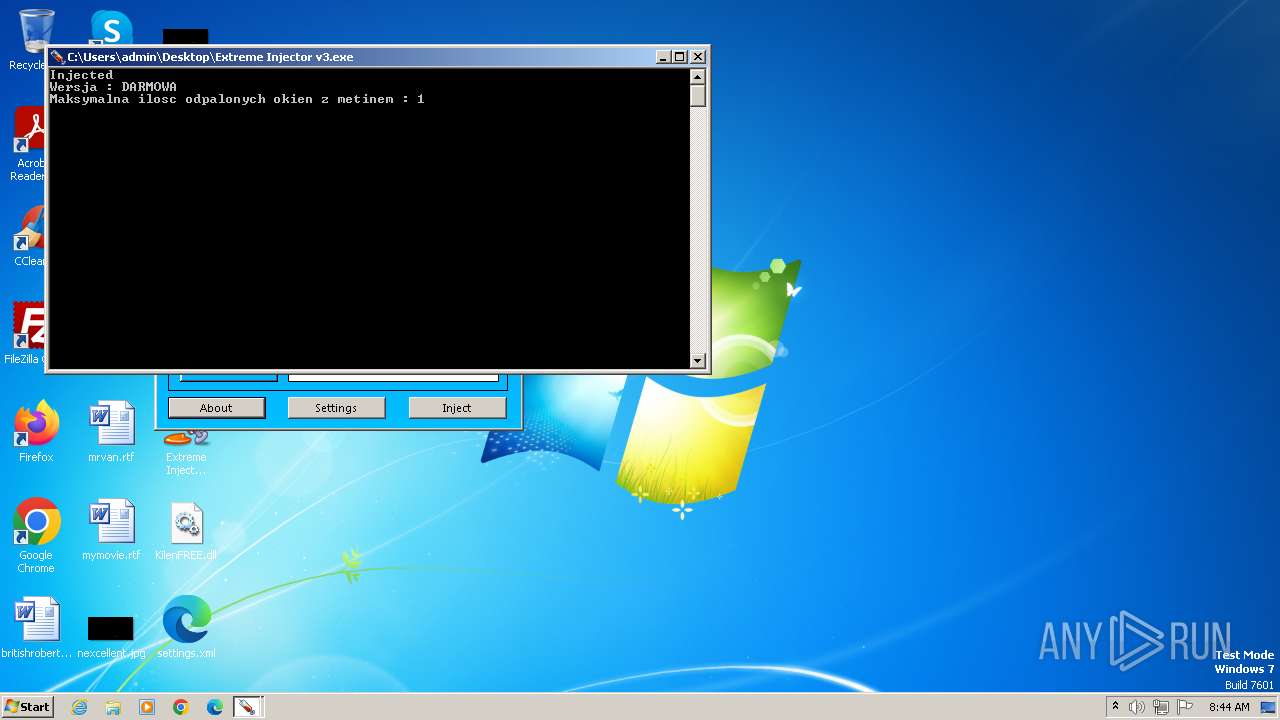1280x720 pixels.
Task: Click the console scrollbar up arrow
Action: 698,76
